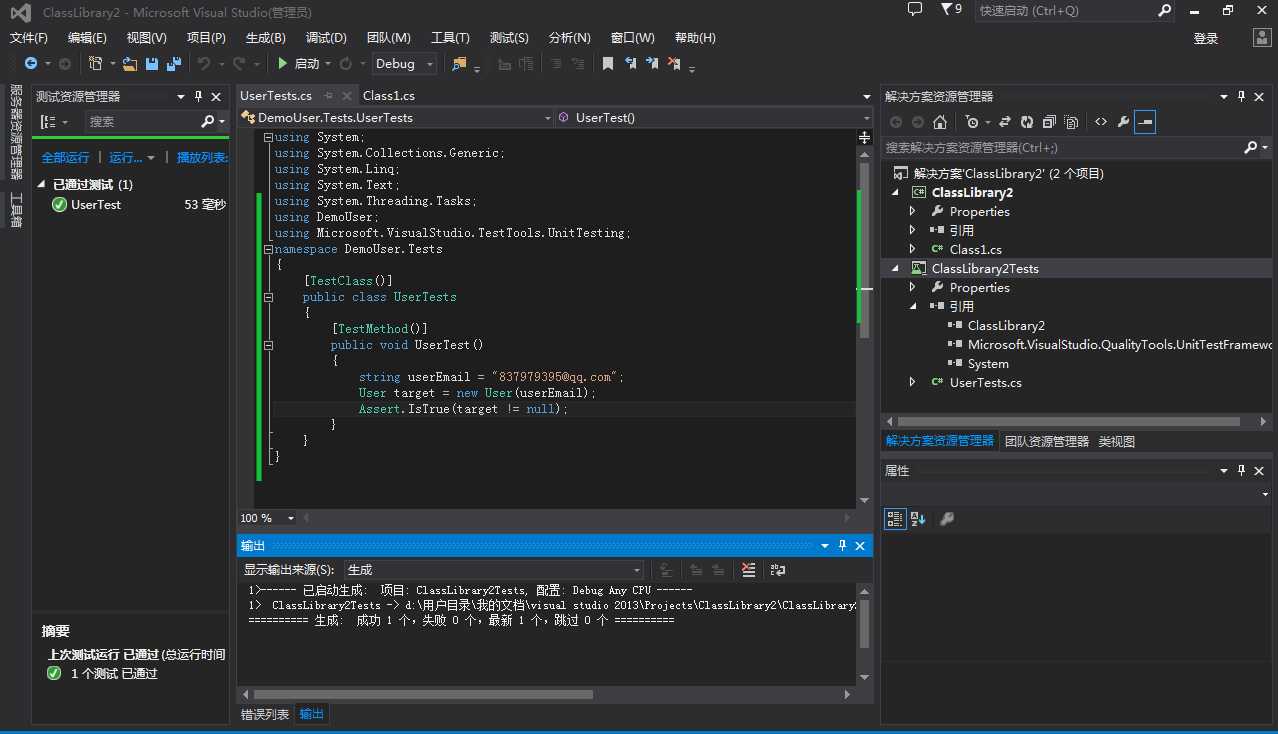
Task: Click the View Code icon in Solution Explorer
Action: (x=1101, y=122)
